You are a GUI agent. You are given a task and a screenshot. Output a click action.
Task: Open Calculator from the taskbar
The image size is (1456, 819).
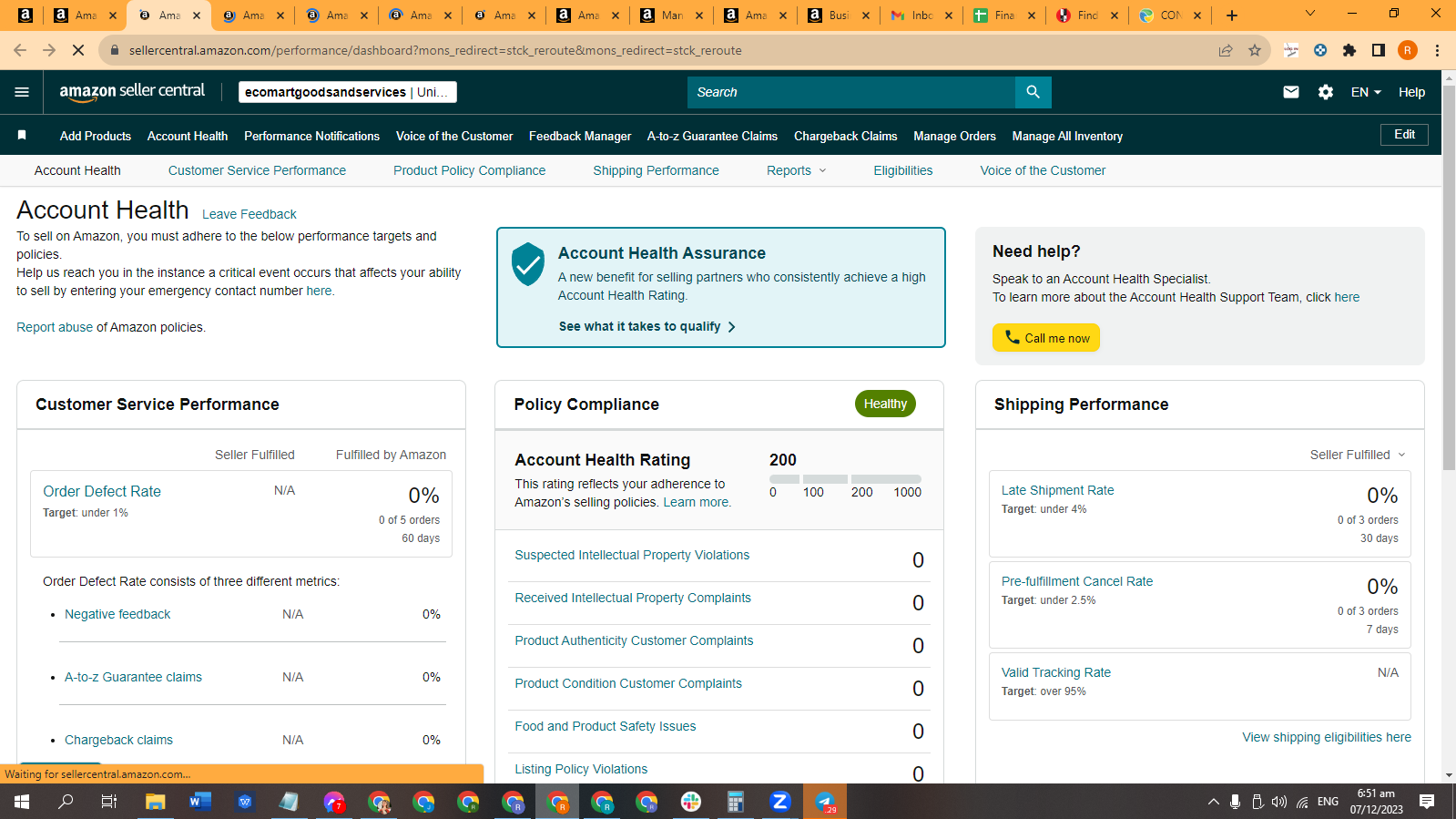point(736,802)
